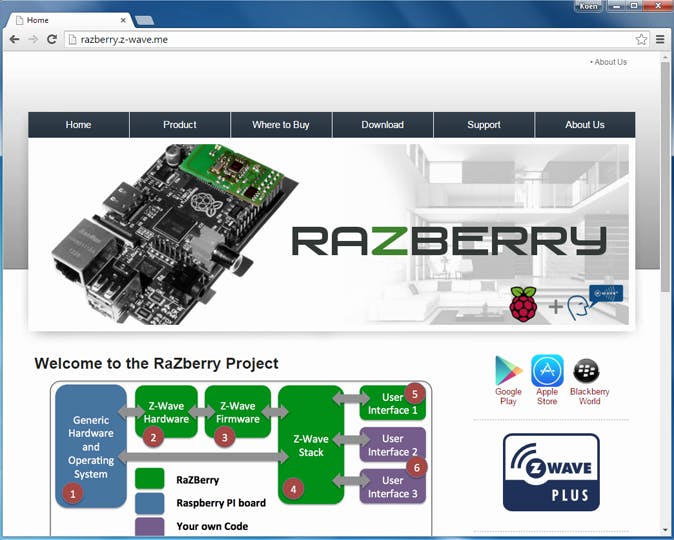
Task: Open the Download navigation item
Action: (x=382, y=125)
